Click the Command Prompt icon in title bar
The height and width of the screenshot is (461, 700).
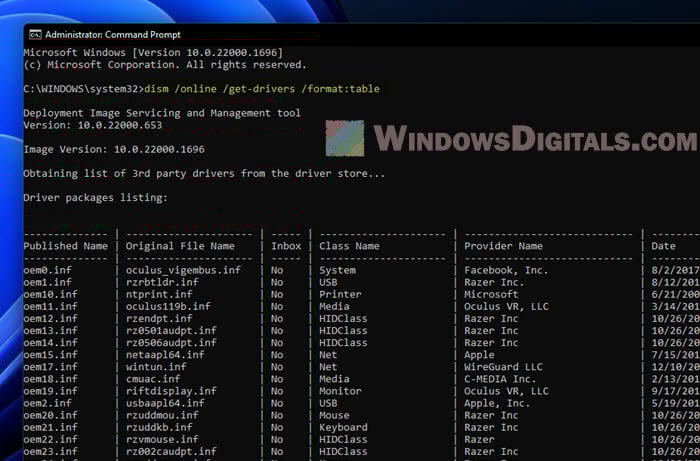pyautogui.click(x=35, y=35)
